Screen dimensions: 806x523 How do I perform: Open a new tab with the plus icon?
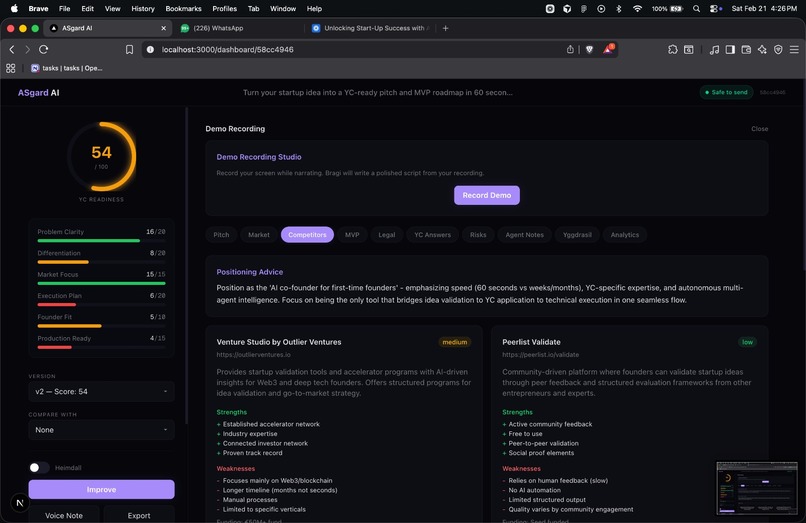[x=446, y=28]
